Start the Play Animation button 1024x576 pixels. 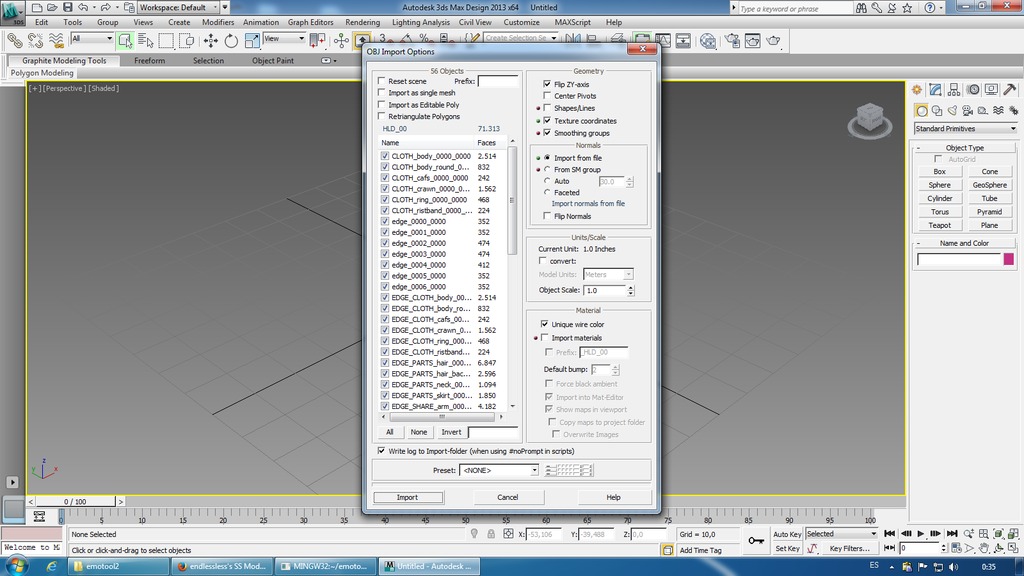click(x=921, y=534)
